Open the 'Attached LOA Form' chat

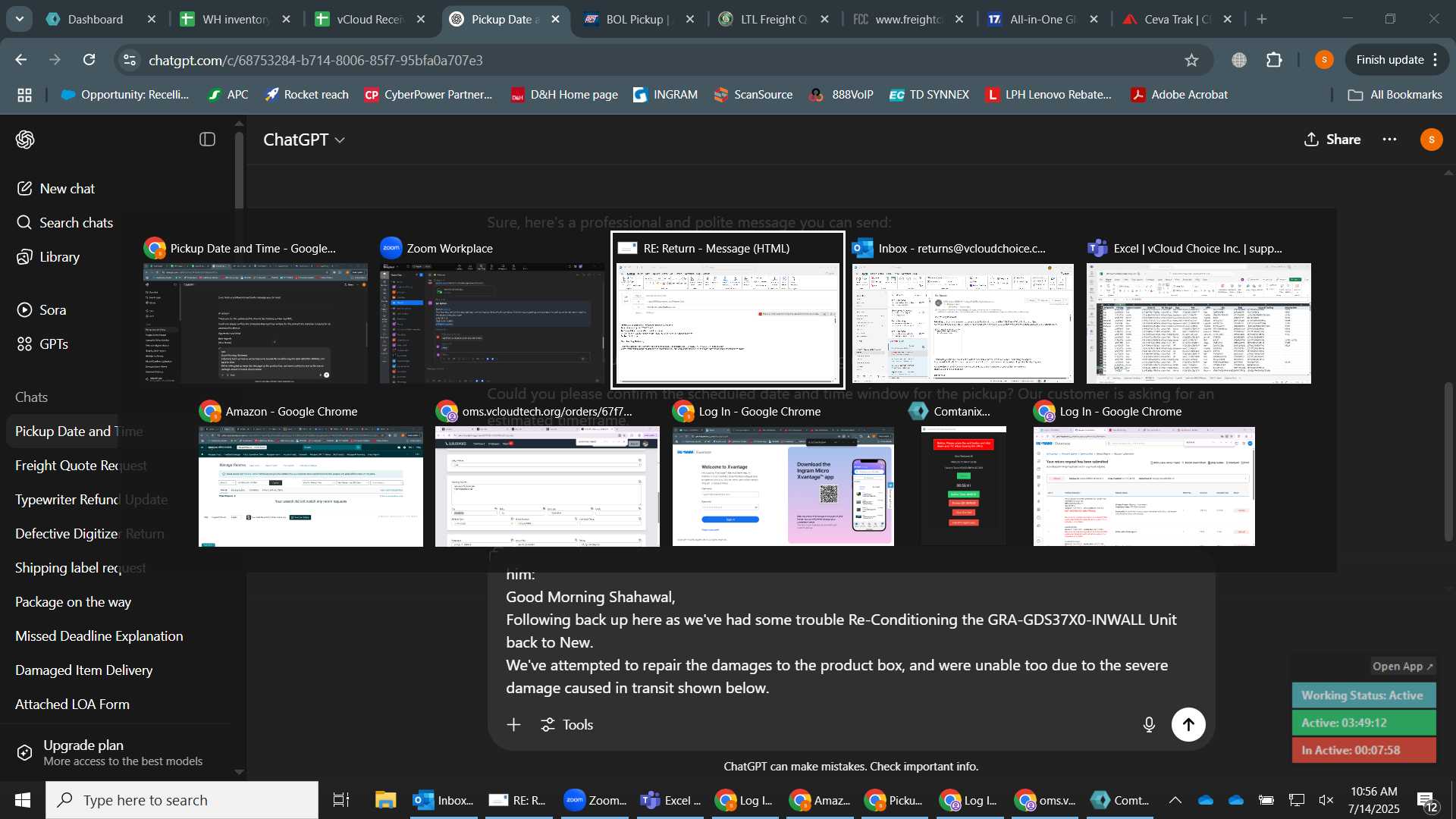click(72, 704)
